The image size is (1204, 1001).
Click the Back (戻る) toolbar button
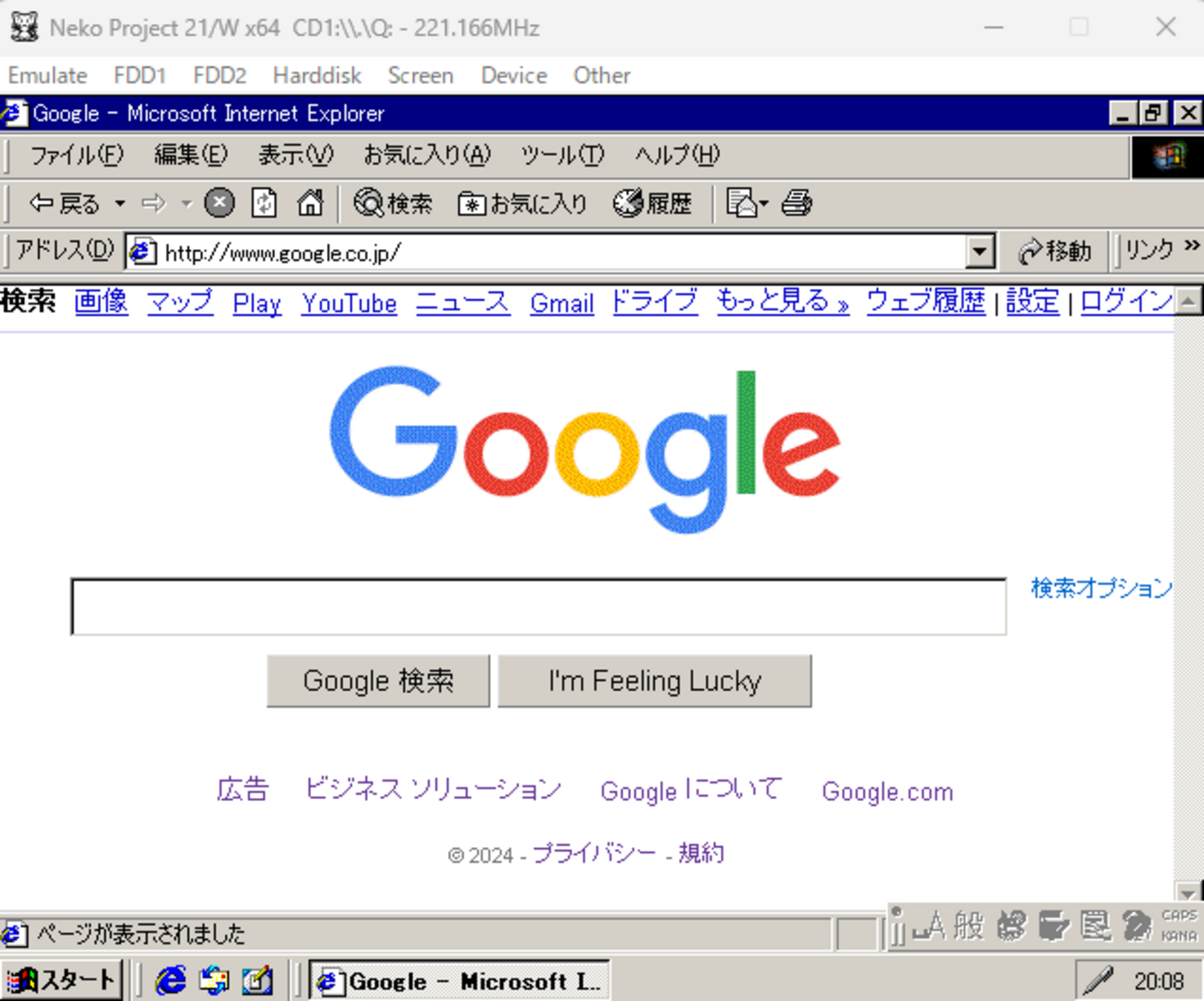click(63, 203)
